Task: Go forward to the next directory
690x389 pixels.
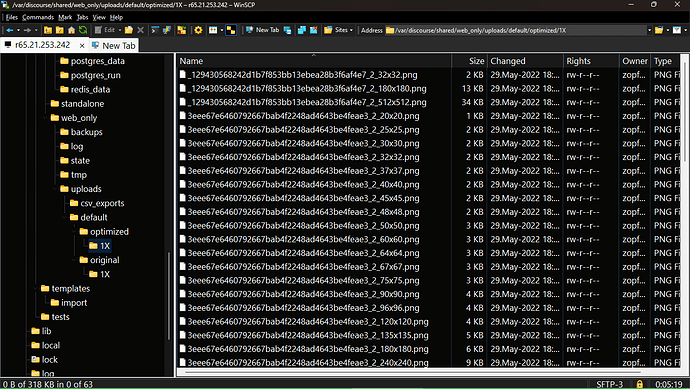Action: [x=27, y=30]
